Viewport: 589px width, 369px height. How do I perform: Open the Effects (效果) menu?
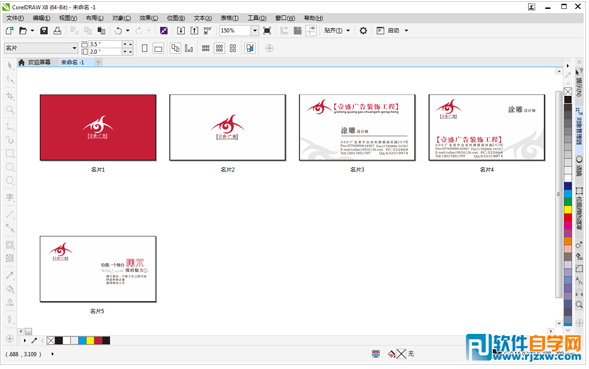pos(149,18)
